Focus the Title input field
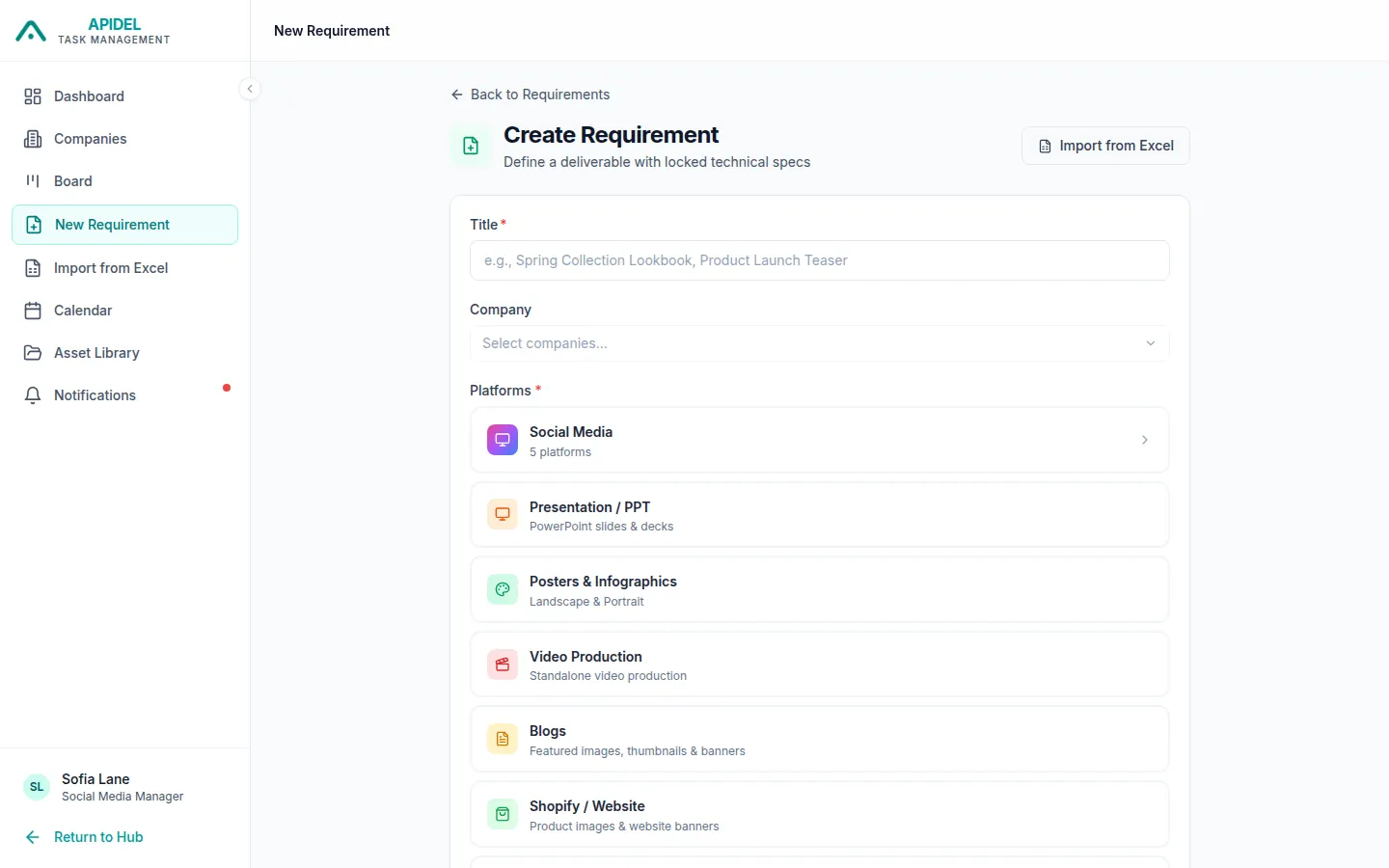 point(820,260)
